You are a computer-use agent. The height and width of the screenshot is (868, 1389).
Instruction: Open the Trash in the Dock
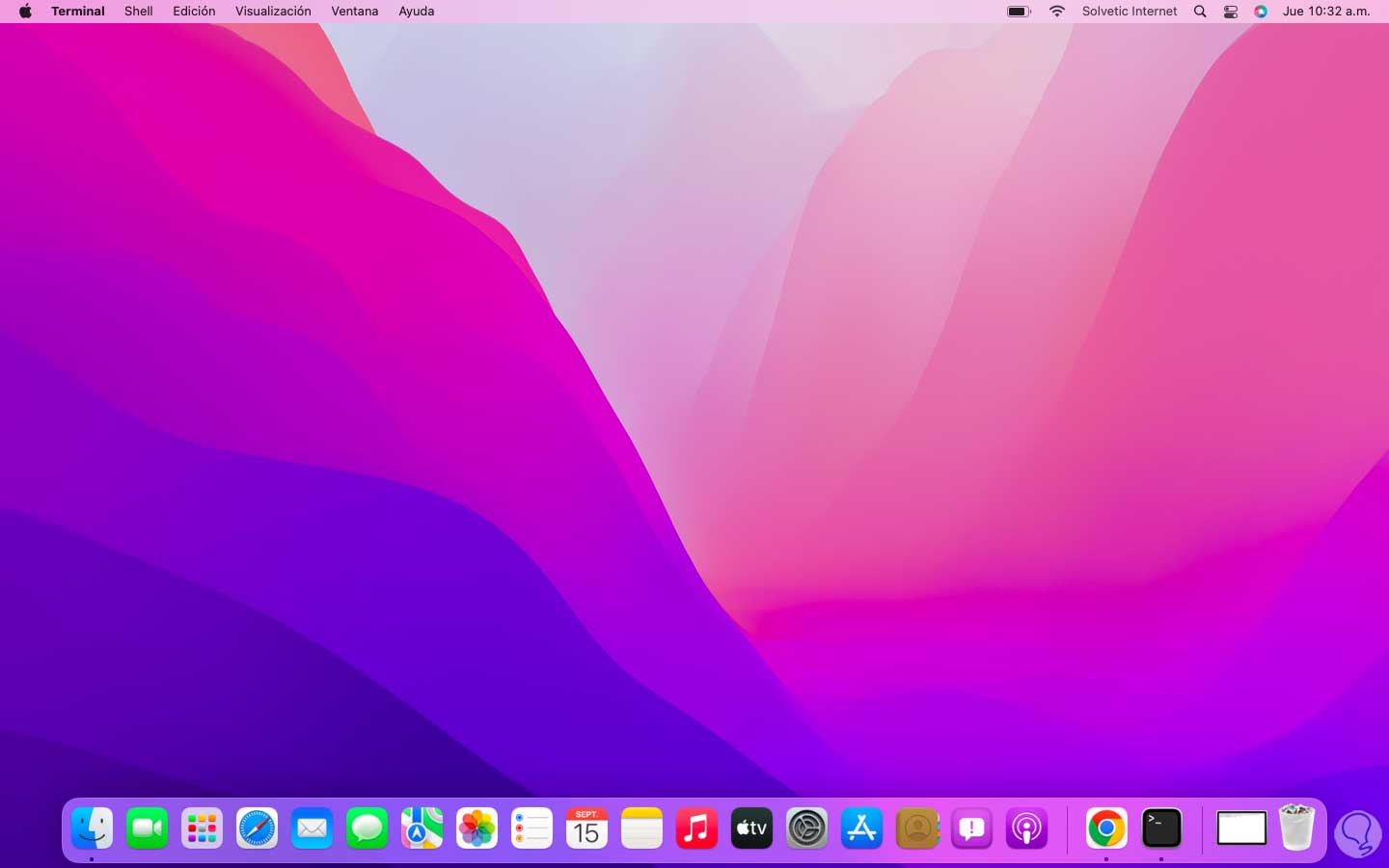(x=1296, y=827)
